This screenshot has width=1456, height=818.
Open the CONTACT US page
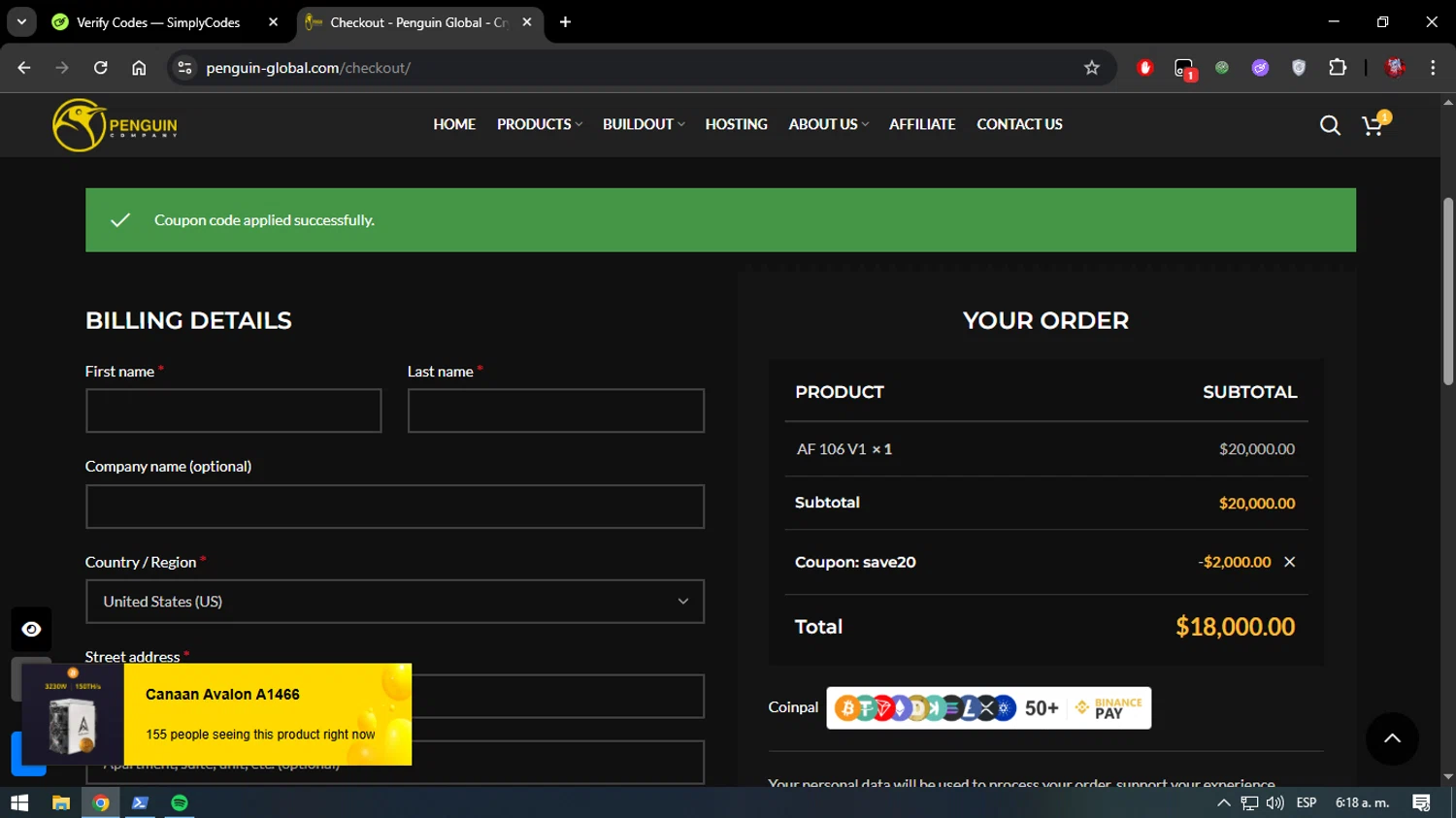pos(1019,124)
